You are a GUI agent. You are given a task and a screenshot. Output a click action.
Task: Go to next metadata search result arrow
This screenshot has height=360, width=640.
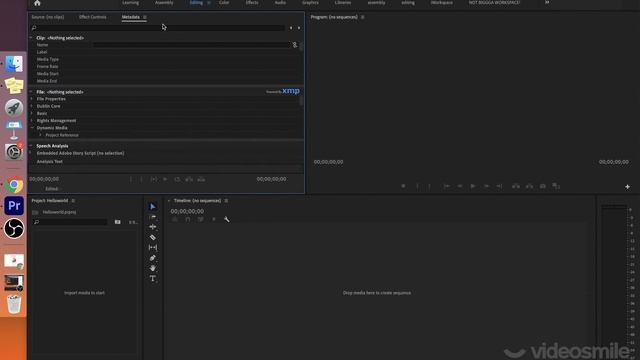(x=299, y=28)
